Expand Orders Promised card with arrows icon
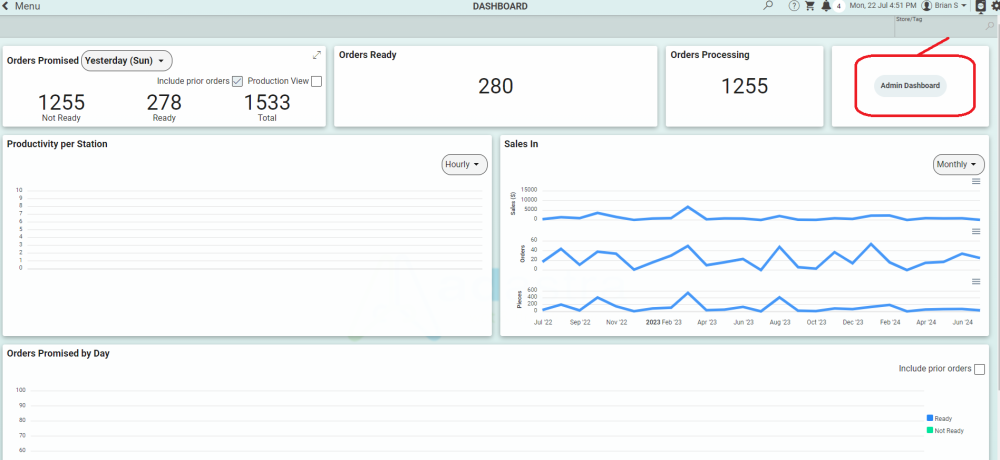The width and height of the screenshot is (1000, 460). click(x=317, y=56)
